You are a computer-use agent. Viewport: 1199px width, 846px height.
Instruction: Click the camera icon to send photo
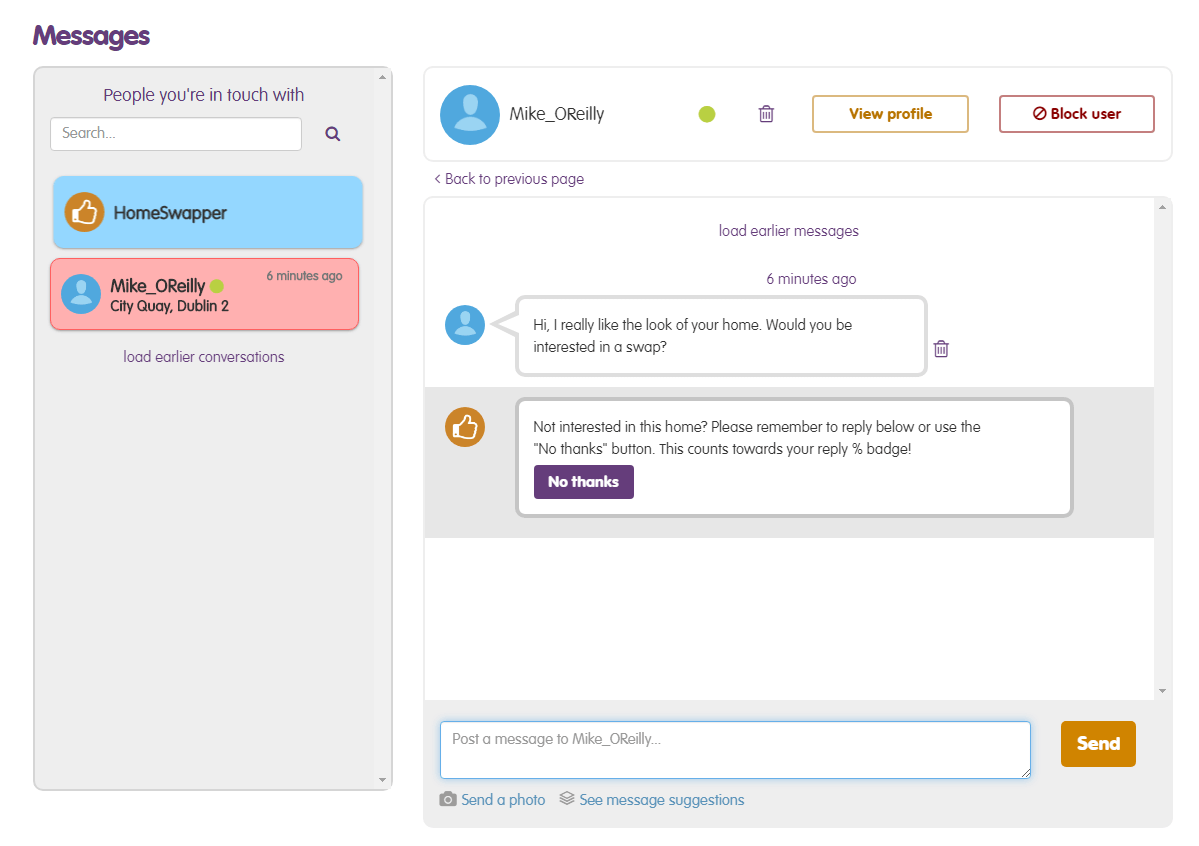coord(448,800)
